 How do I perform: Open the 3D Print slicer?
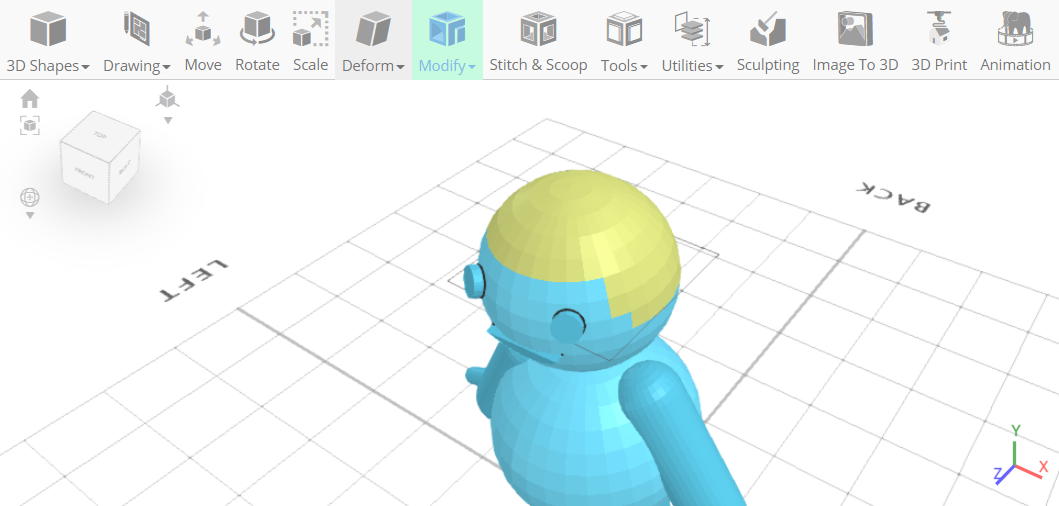click(939, 41)
